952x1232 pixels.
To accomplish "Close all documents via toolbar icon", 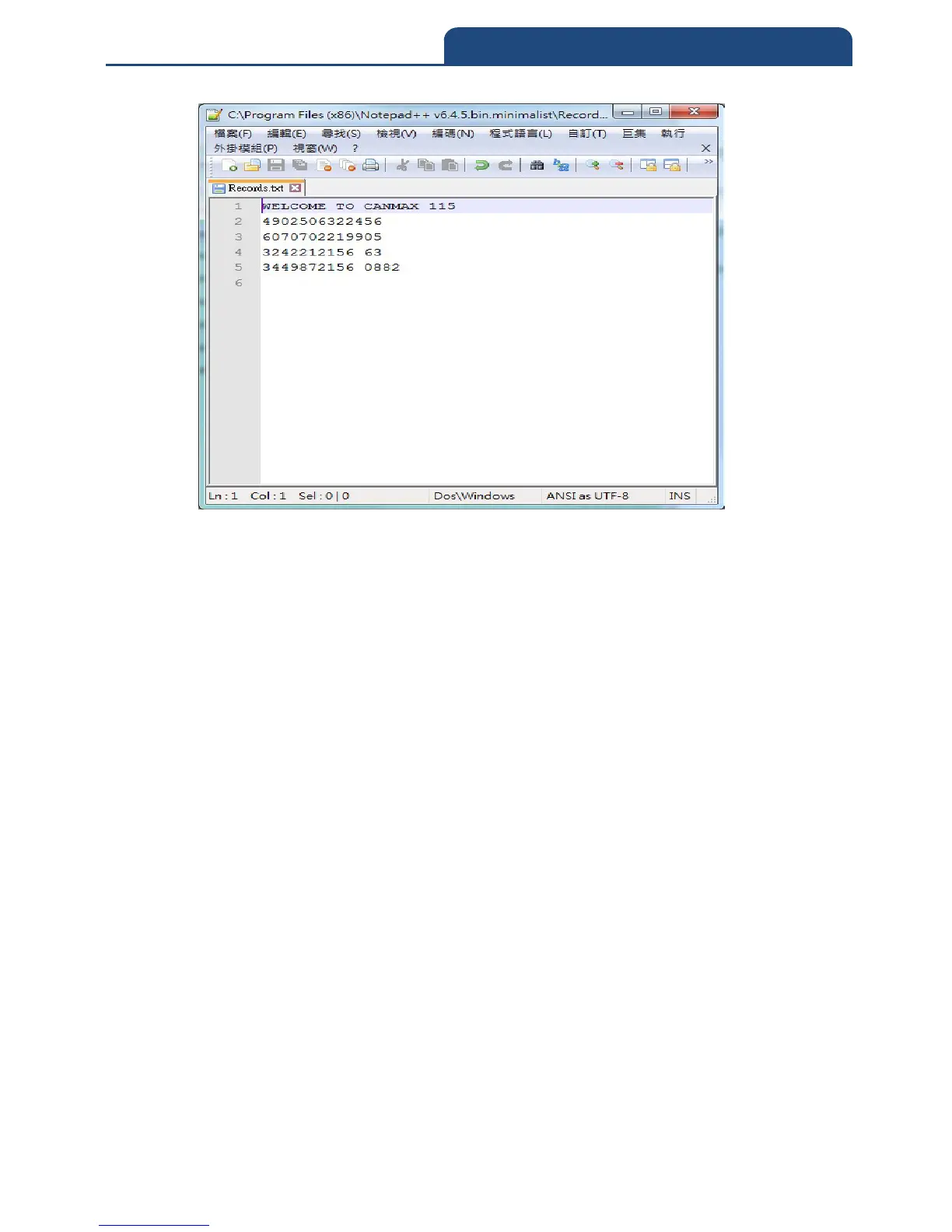I will point(347,165).
